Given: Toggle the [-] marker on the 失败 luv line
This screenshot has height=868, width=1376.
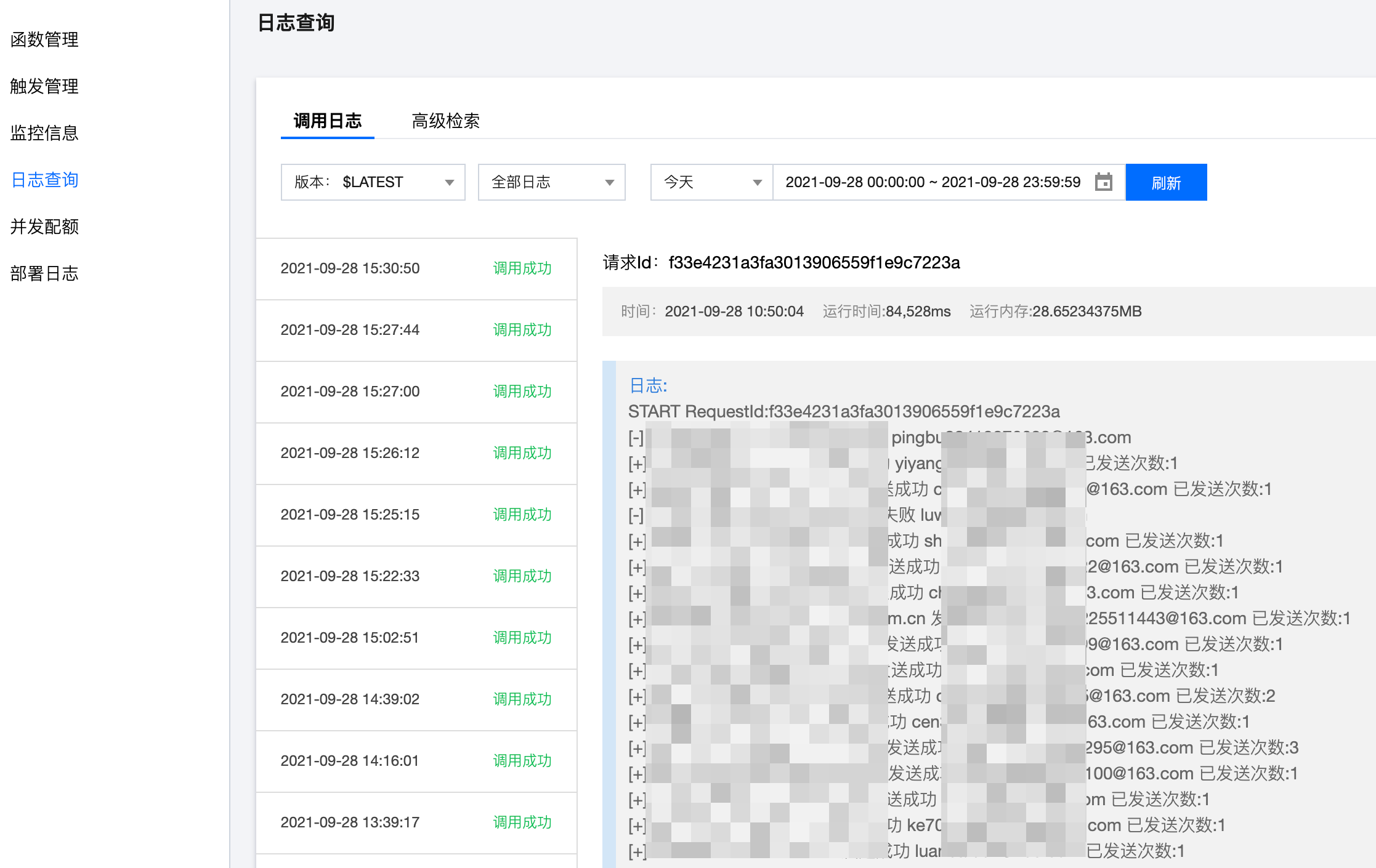Looking at the screenshot, I should [x=636, y=515].
